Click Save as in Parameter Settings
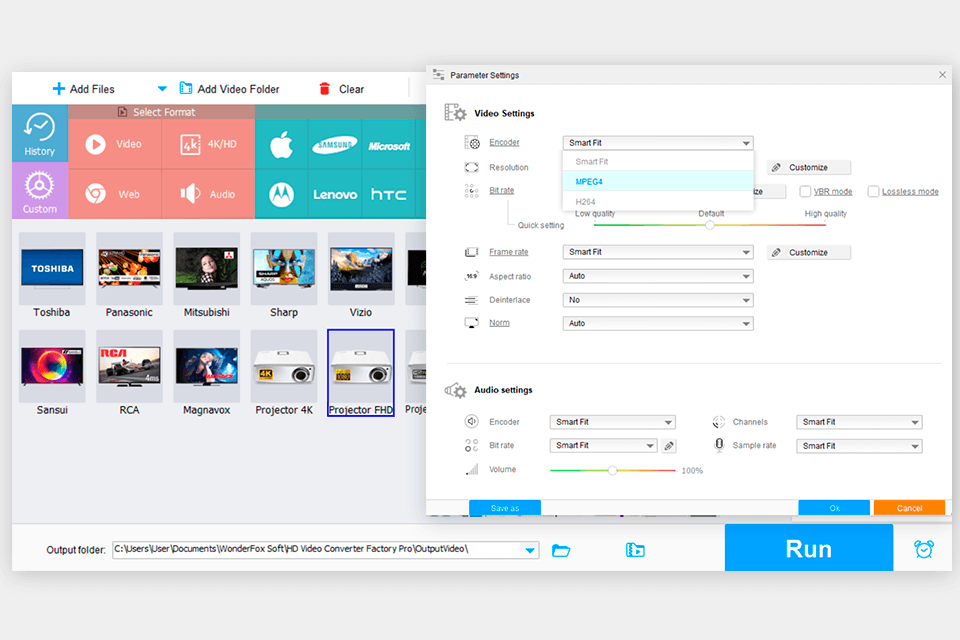This screenshot has width=960, height=640. pos(504,507)
